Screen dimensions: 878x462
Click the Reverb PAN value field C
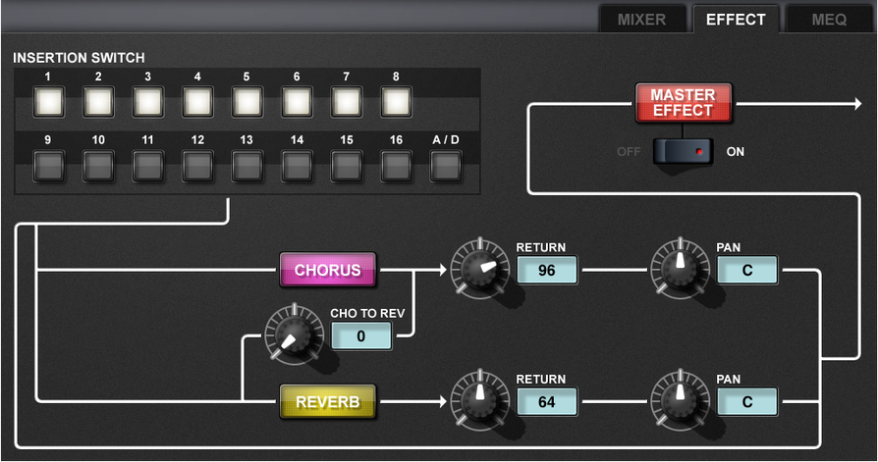tap(748, 402)
